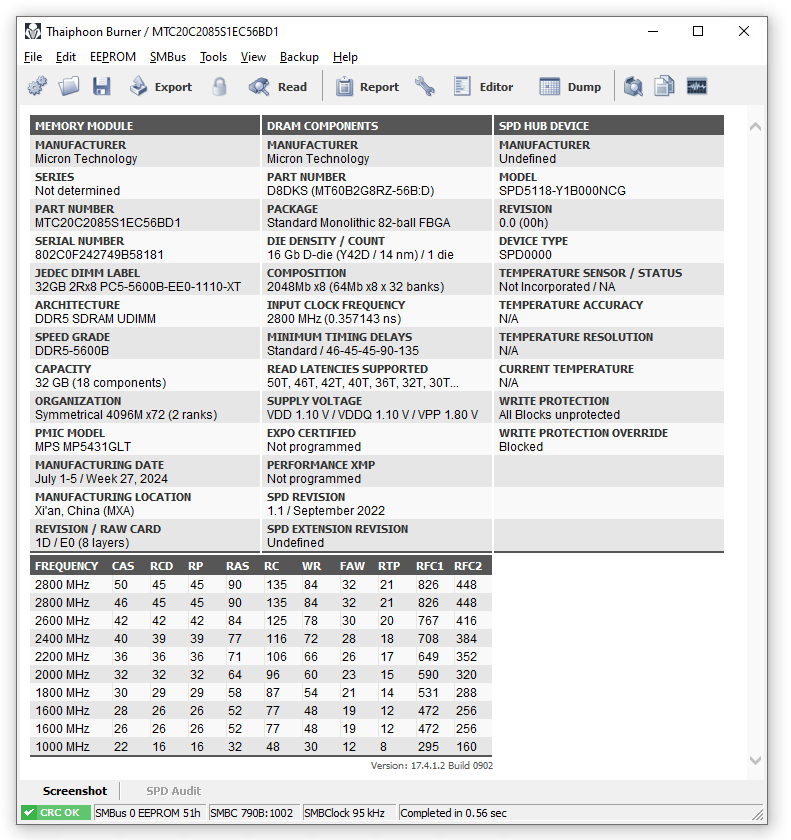The width and height of the screenshot is (791, 840).
Task: Click the All Blocks unprotected value
Action: [560, 415]
